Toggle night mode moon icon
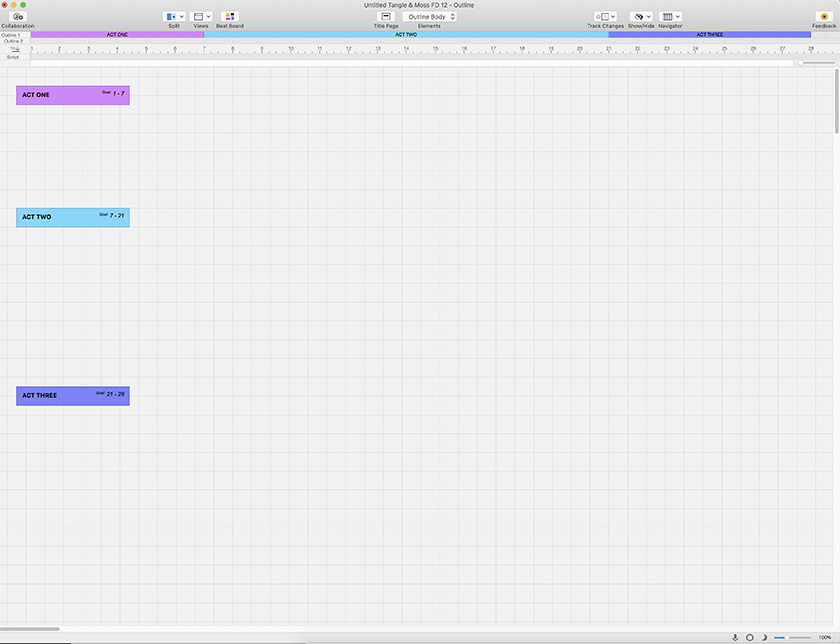The height and width of the screenshot is (644, 840). click(x=764, y=637)
